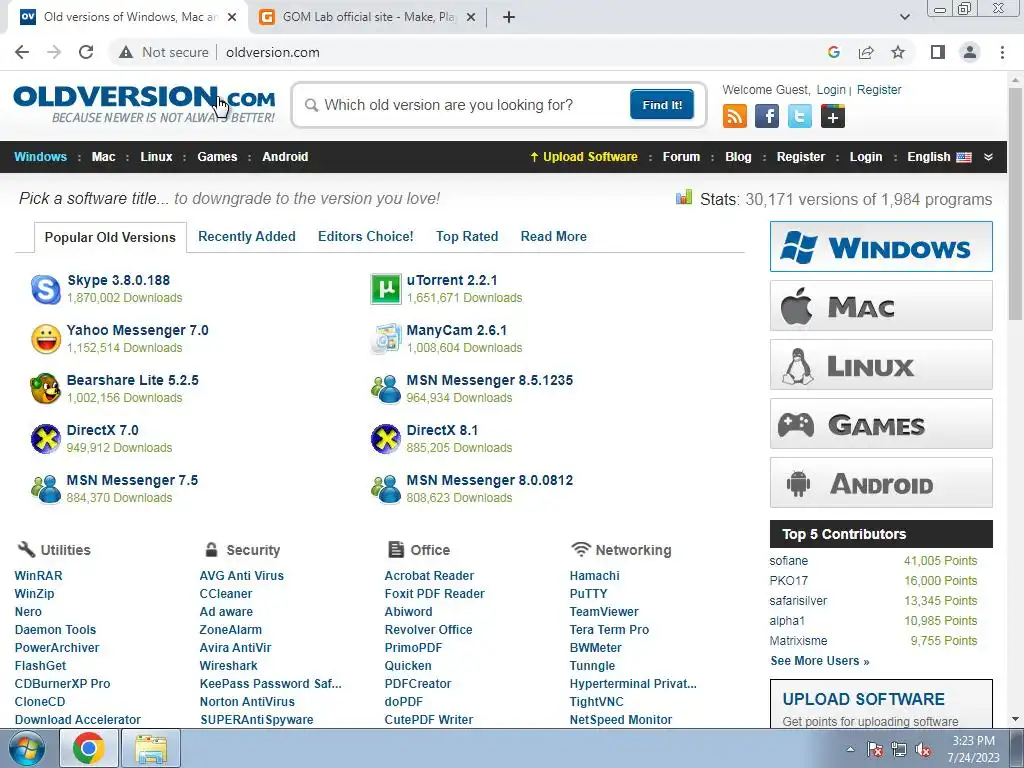Click the MSN Messenger 7.5 icon
The image size is (1024, 768).
click(46, 488)
